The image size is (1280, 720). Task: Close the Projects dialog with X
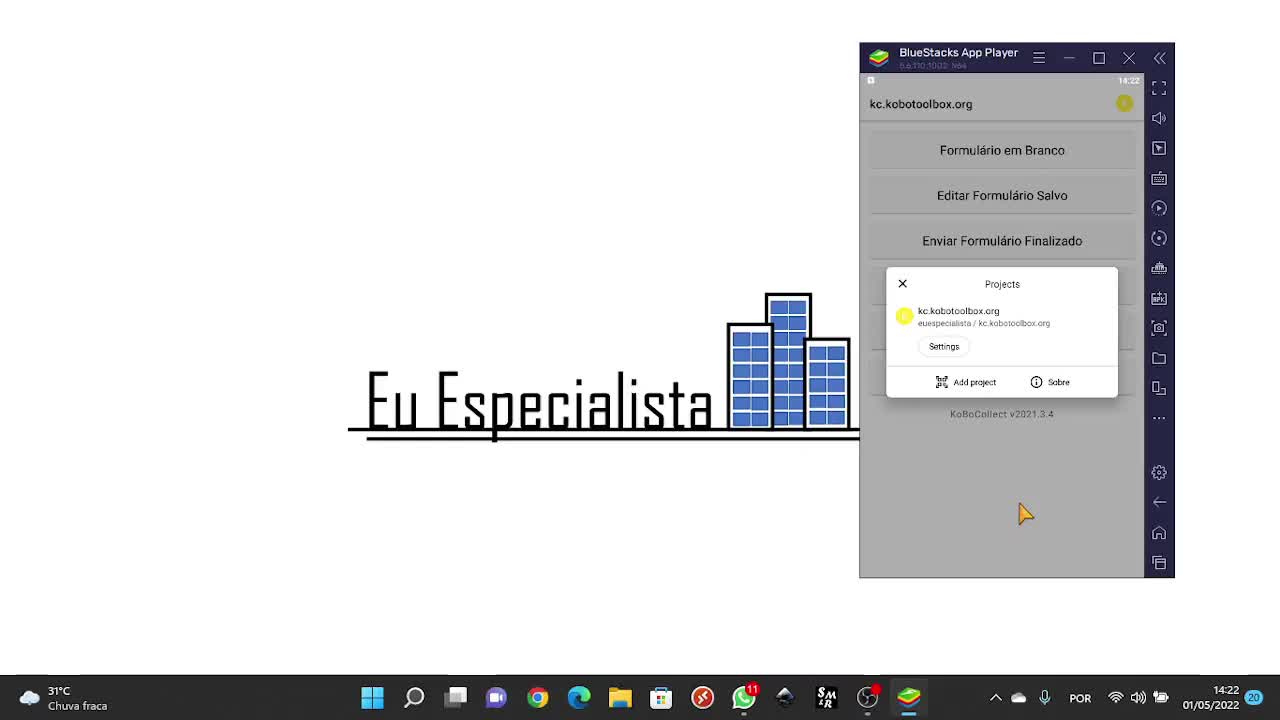pos(902,284)
